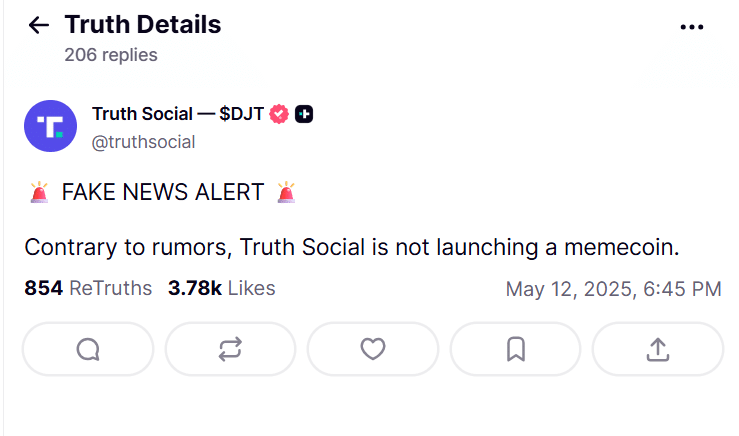Open the three-dot more options menu
The width and height of the screenshot is (739, 436).
(692, 27)
